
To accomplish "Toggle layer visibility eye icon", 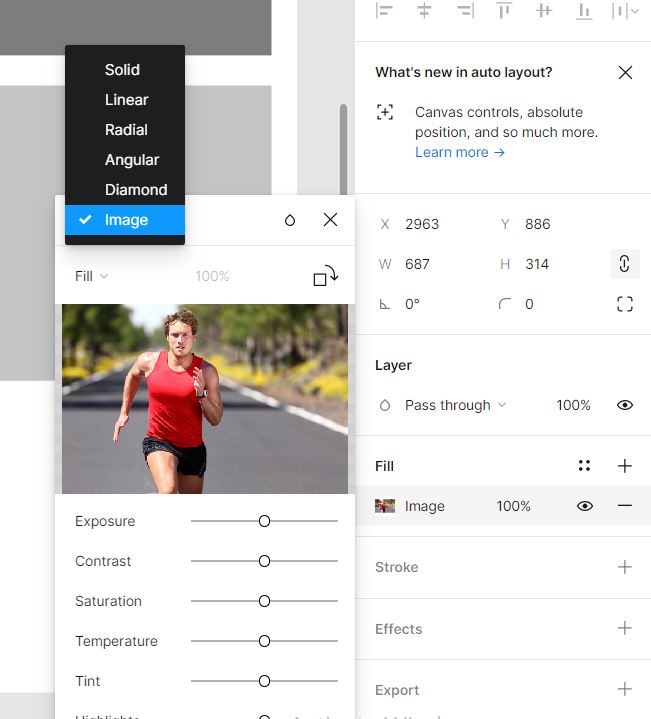I will pos(625,405).
